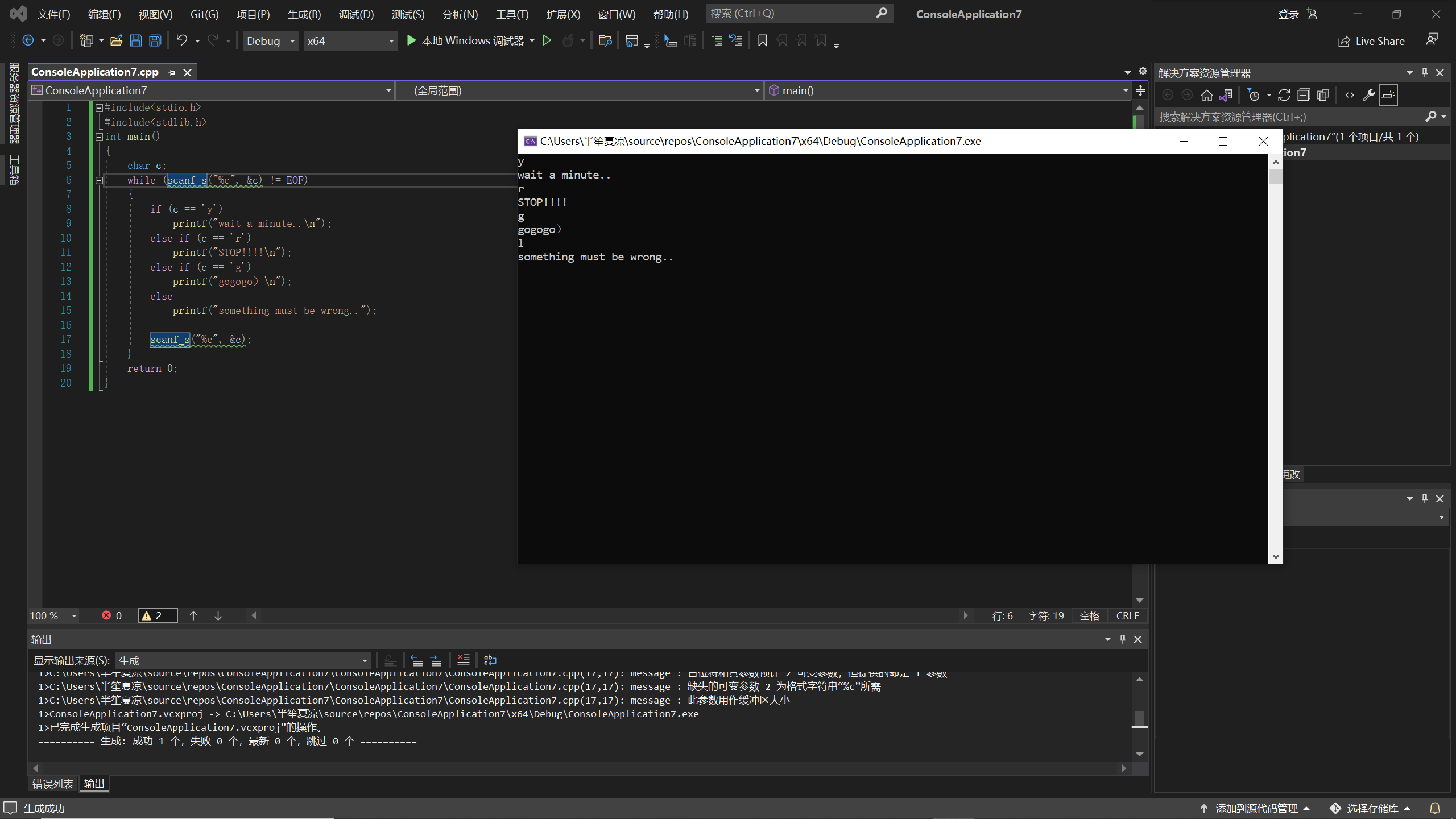Click 添加到源代码管理 in the status bar
Image resolution: width=1456 pixels, height=819 pixels.
[1255, 808]
